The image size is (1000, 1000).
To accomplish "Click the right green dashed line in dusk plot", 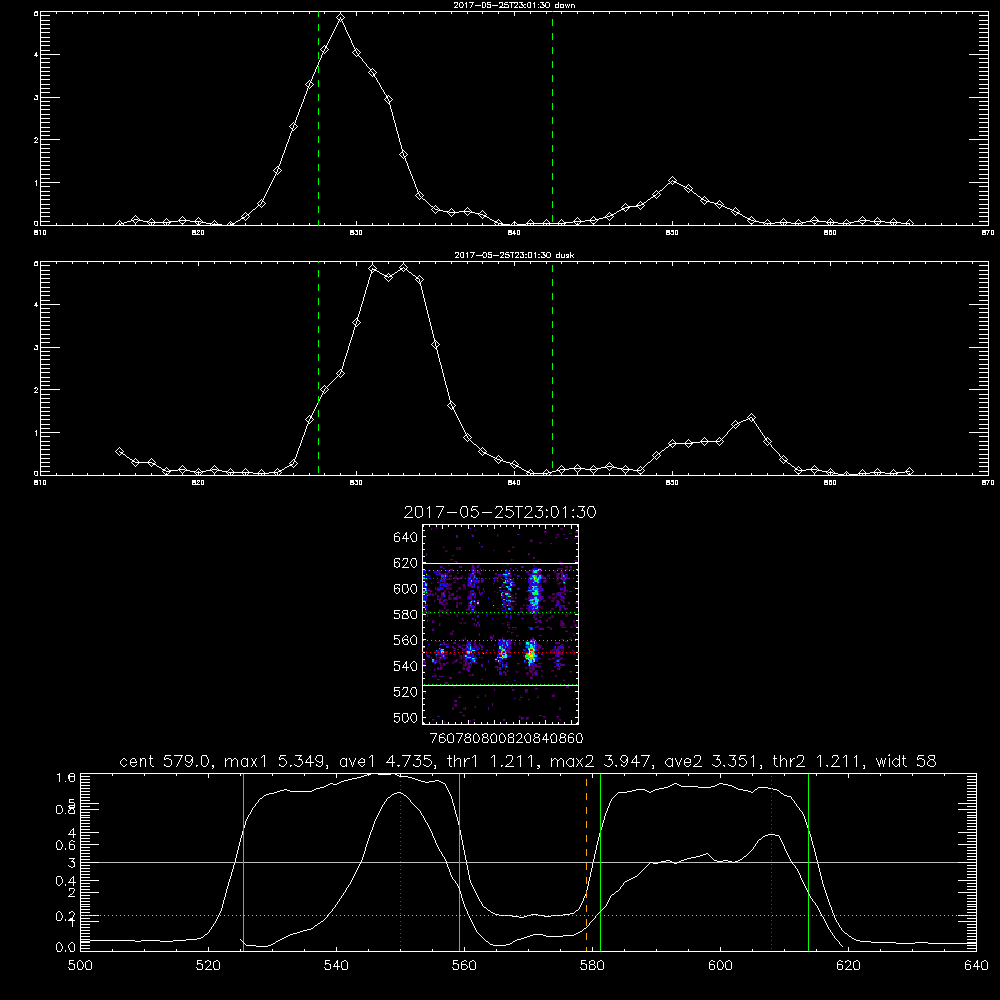I will click(x=552, y=369).
